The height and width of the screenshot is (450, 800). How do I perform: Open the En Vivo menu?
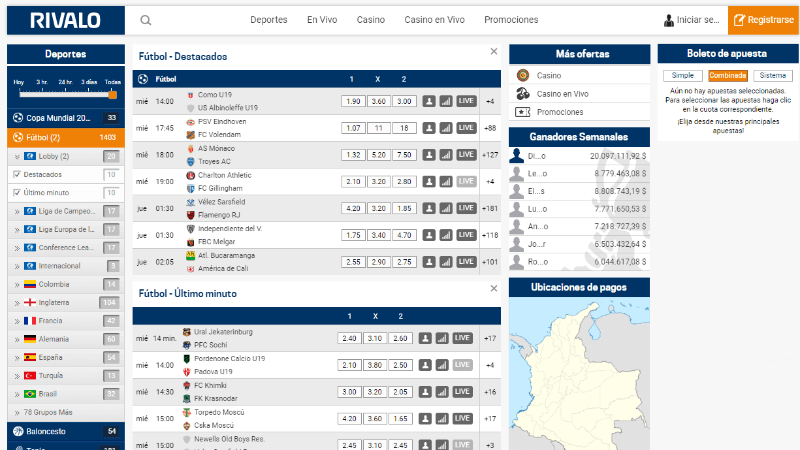click(322, 20)
